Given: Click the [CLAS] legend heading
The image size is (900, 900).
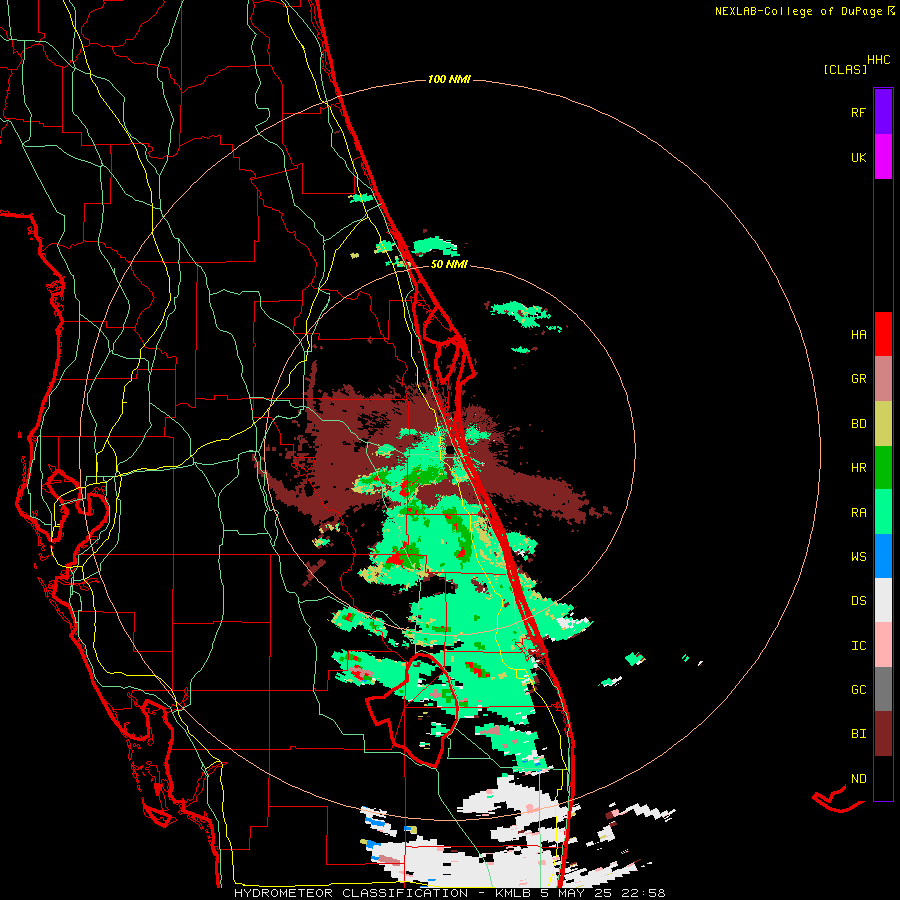Looking at the screenshot, I should (x=845, y=69).
